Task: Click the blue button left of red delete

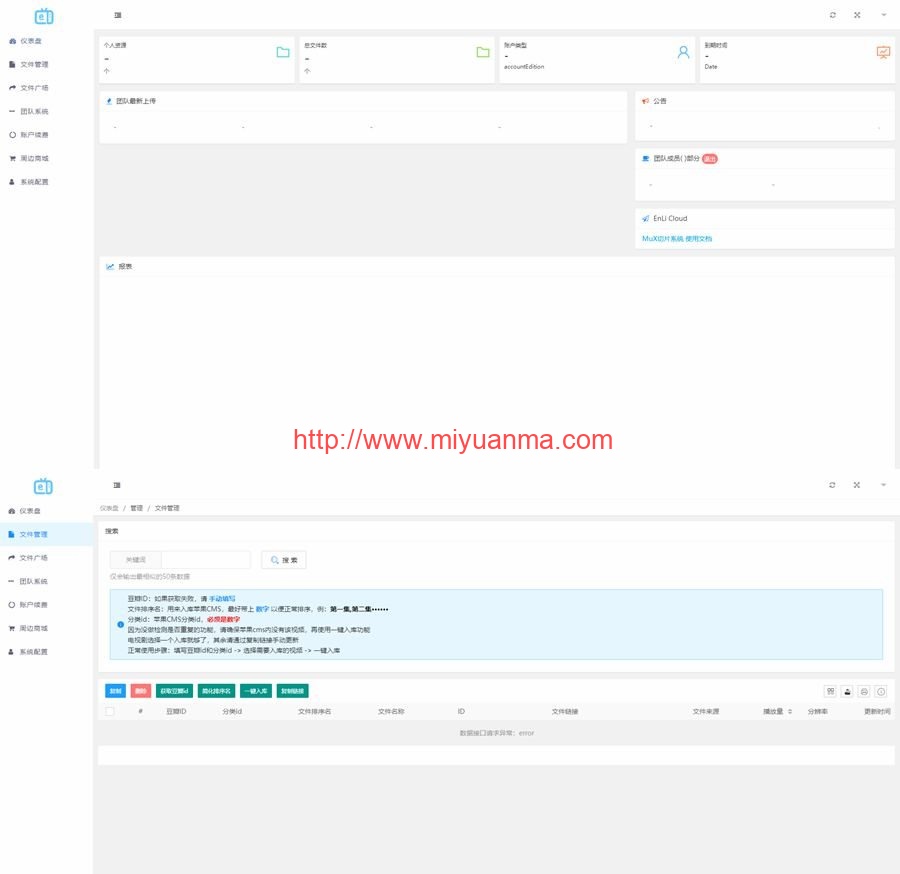Action: pos(115,691)
